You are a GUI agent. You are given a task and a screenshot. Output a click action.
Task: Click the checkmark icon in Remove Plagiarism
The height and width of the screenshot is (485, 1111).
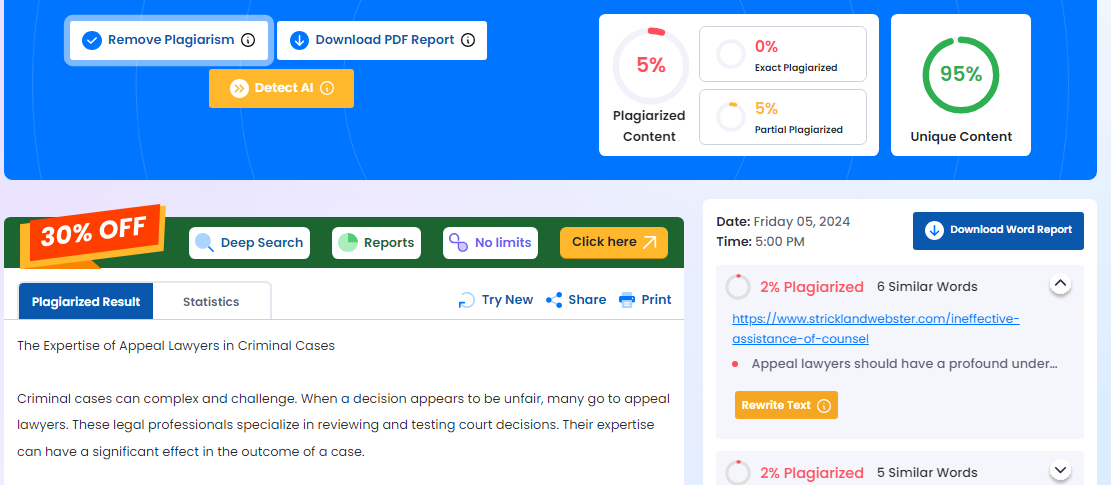point(92,40)
